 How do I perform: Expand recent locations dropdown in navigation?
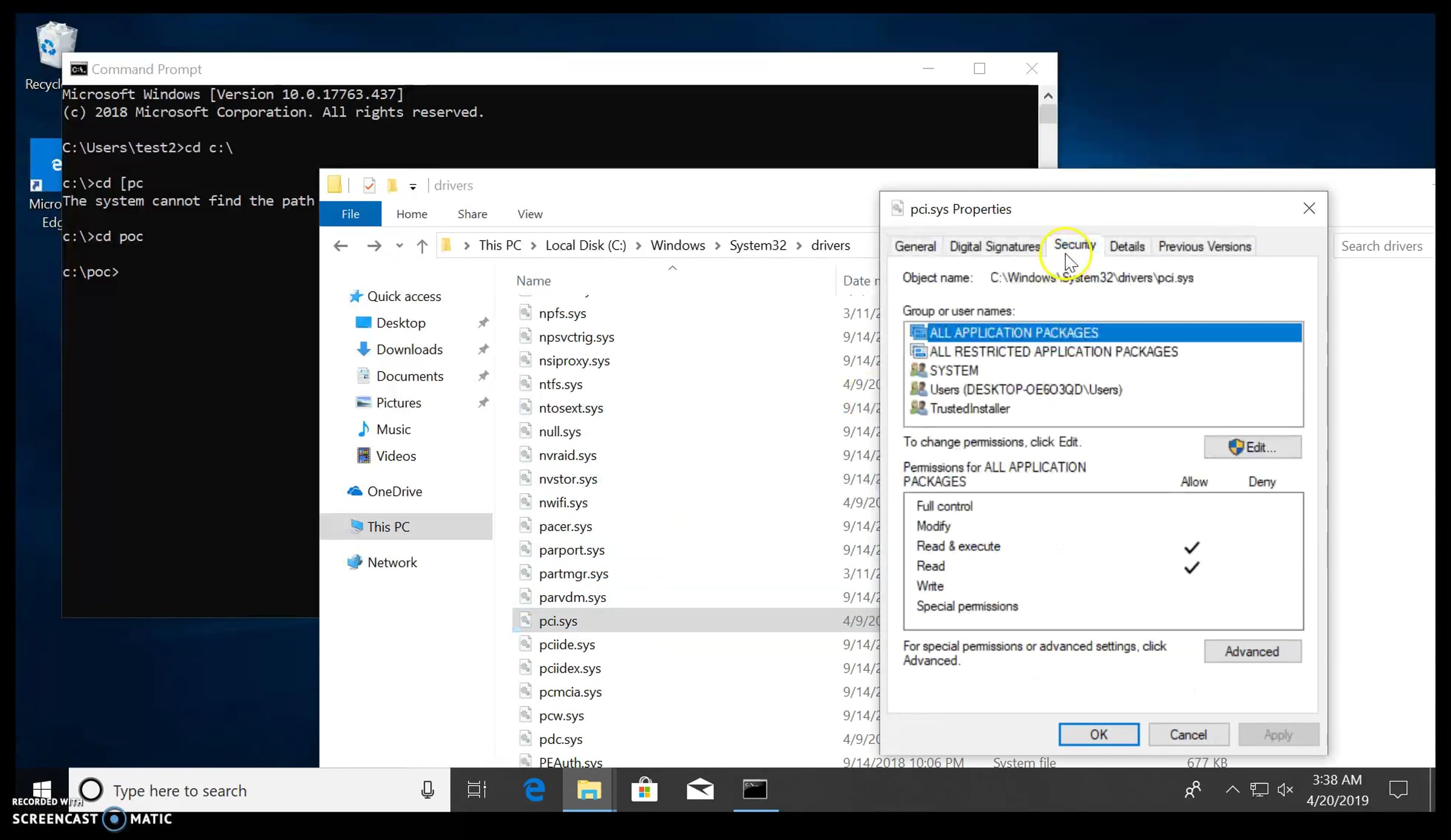pos(399,246)
